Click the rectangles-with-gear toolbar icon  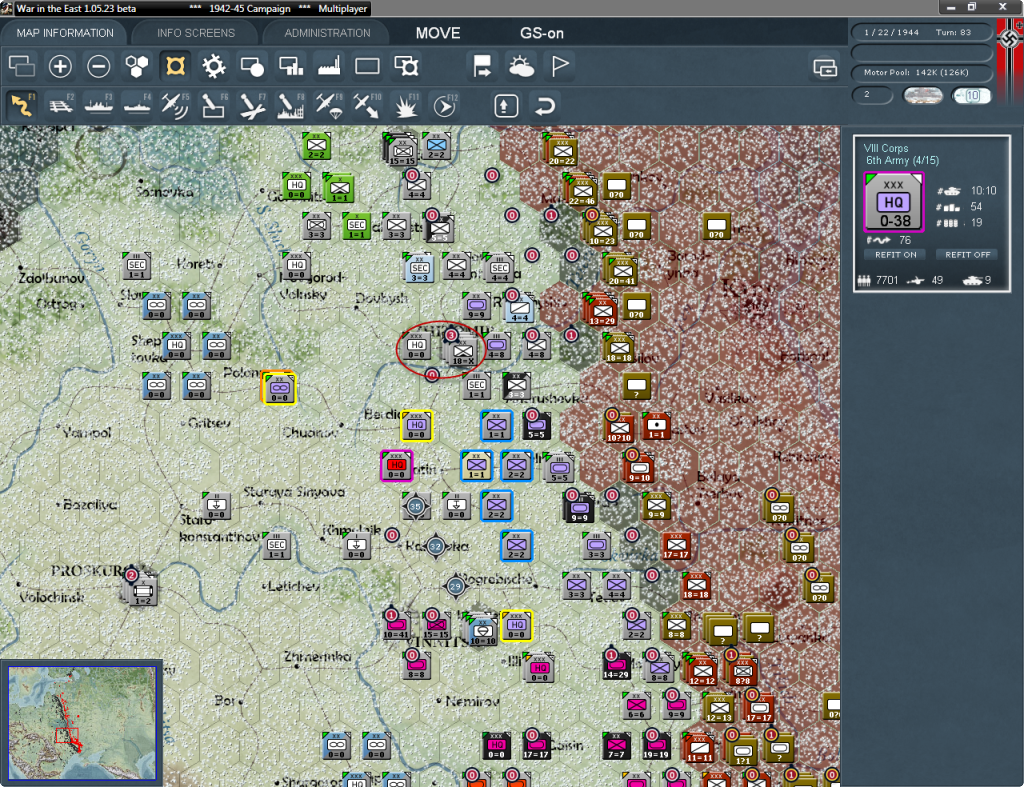pyautogui.click(x=406, y=66)
